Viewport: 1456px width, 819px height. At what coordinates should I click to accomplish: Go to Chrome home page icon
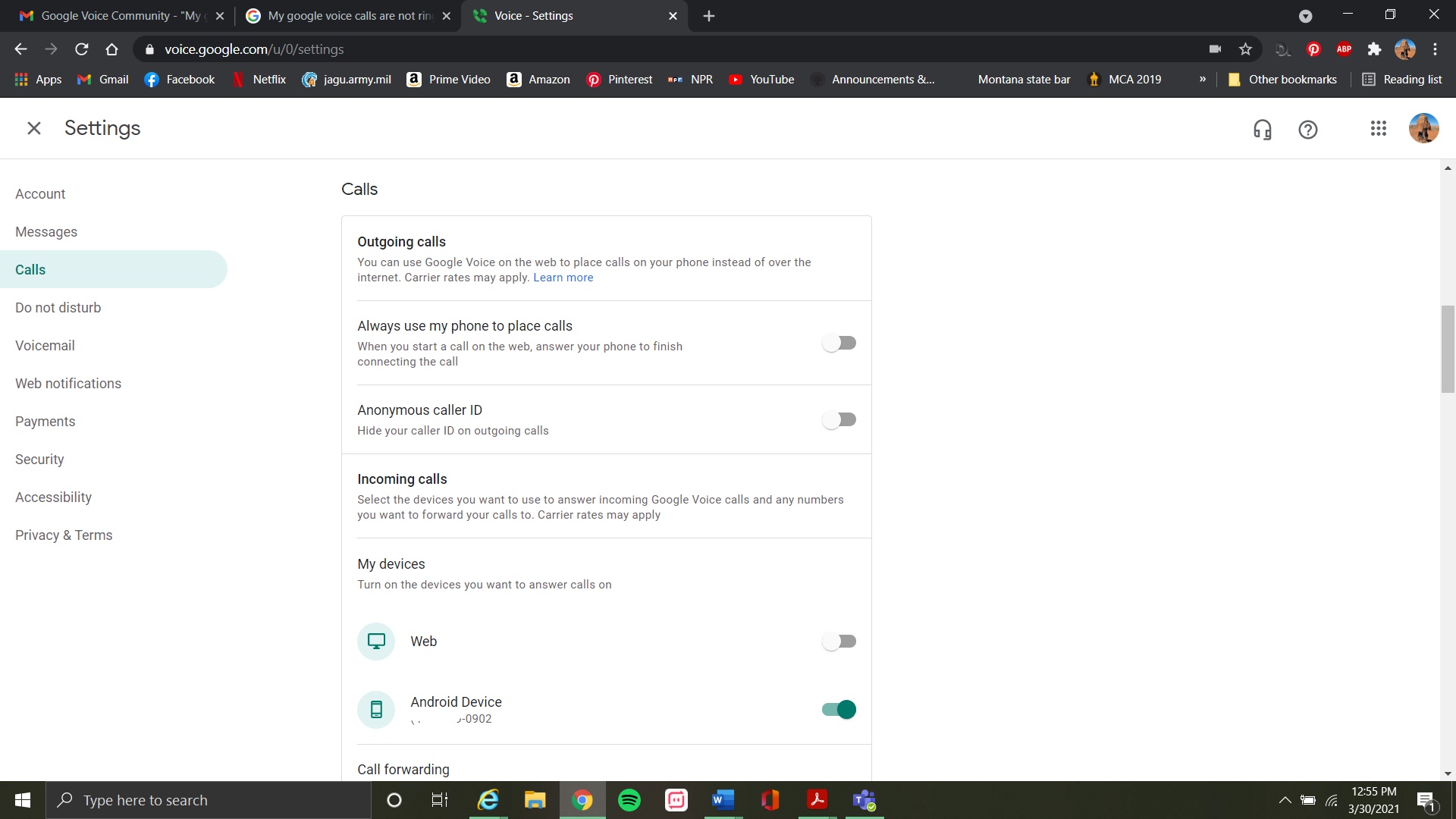tap(111, 49)
